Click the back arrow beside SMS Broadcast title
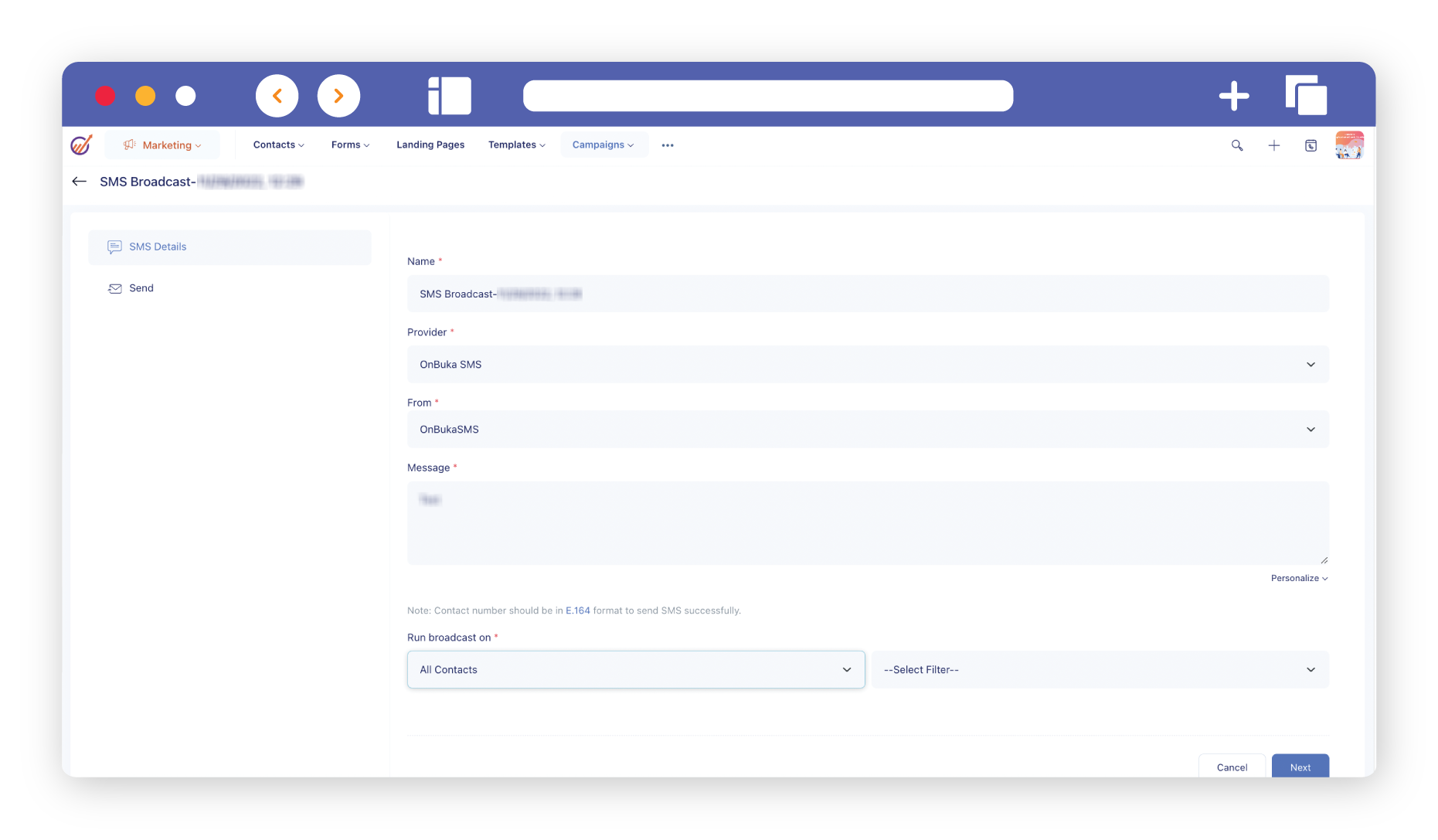This screenshot has width=1438, height=840. pyautogui.click(x=79, y=182)
